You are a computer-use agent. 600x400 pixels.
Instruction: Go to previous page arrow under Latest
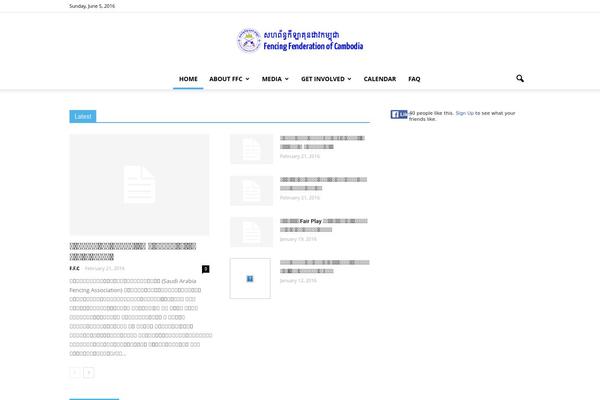click(75, 372)
